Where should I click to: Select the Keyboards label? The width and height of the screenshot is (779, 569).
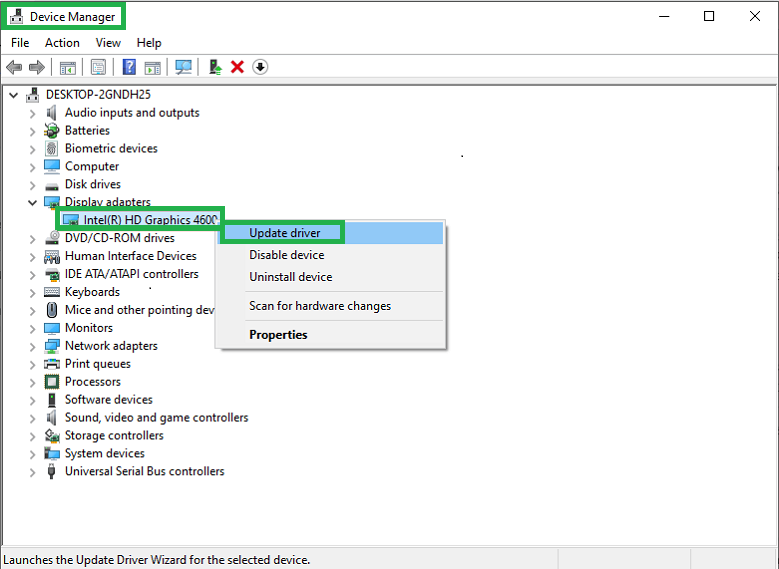click(92, 292)
